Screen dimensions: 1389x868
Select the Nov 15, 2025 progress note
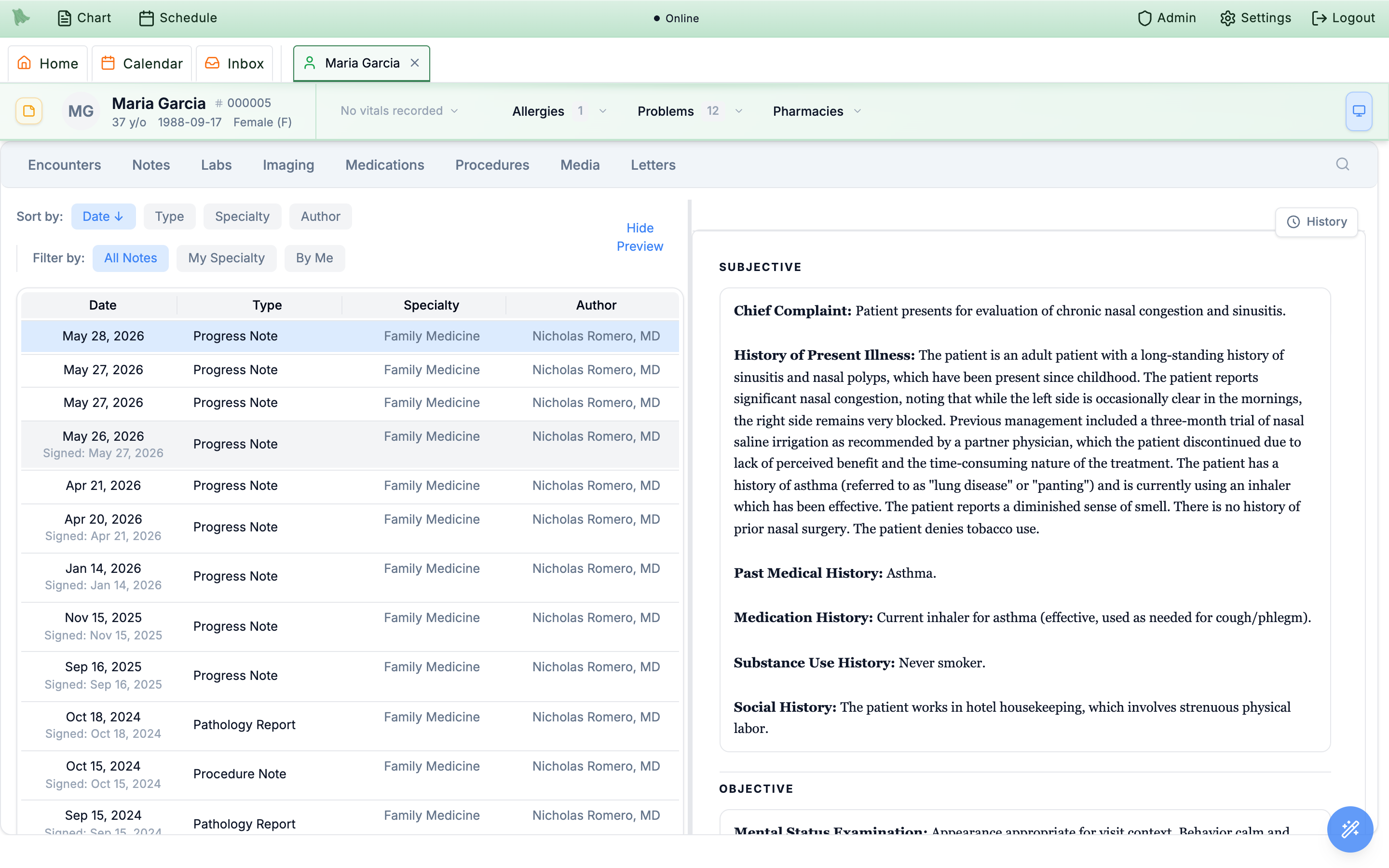pos(350,626)
